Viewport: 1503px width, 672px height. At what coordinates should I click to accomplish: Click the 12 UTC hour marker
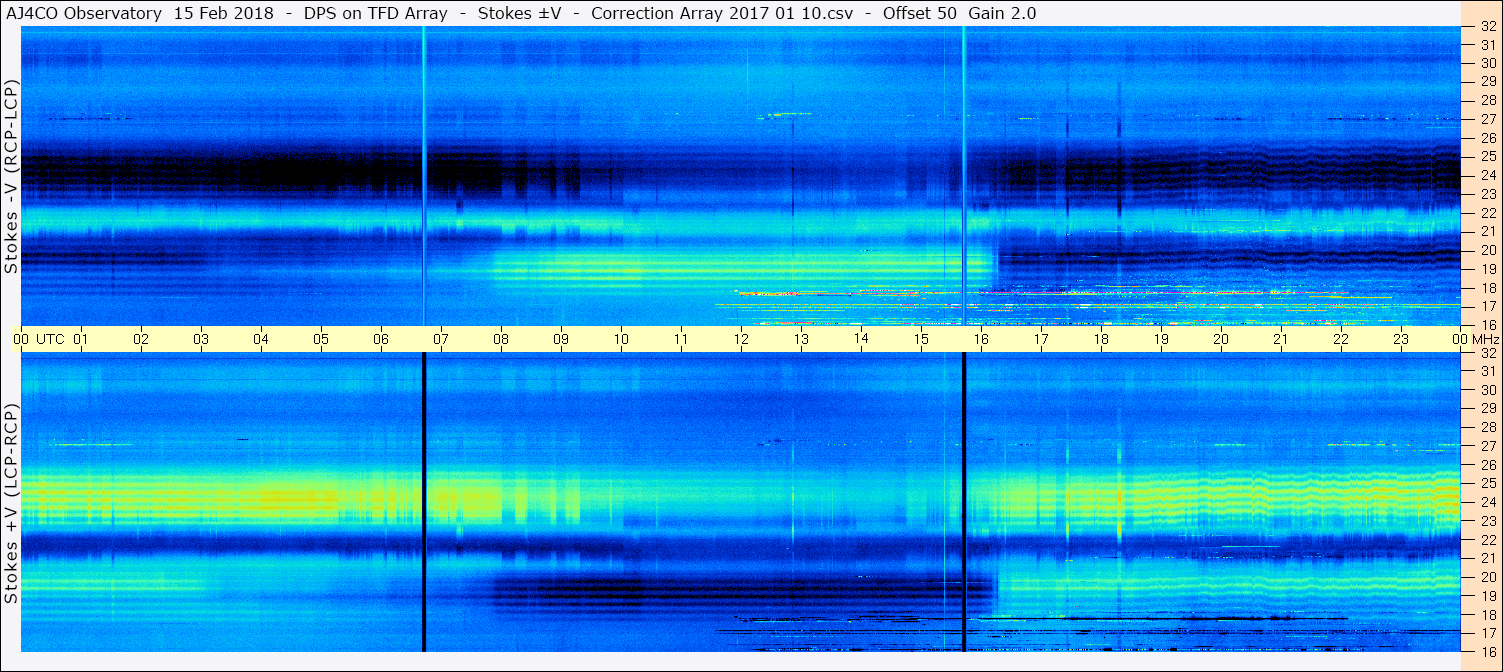pyautogui.click(x=741, y=339)
